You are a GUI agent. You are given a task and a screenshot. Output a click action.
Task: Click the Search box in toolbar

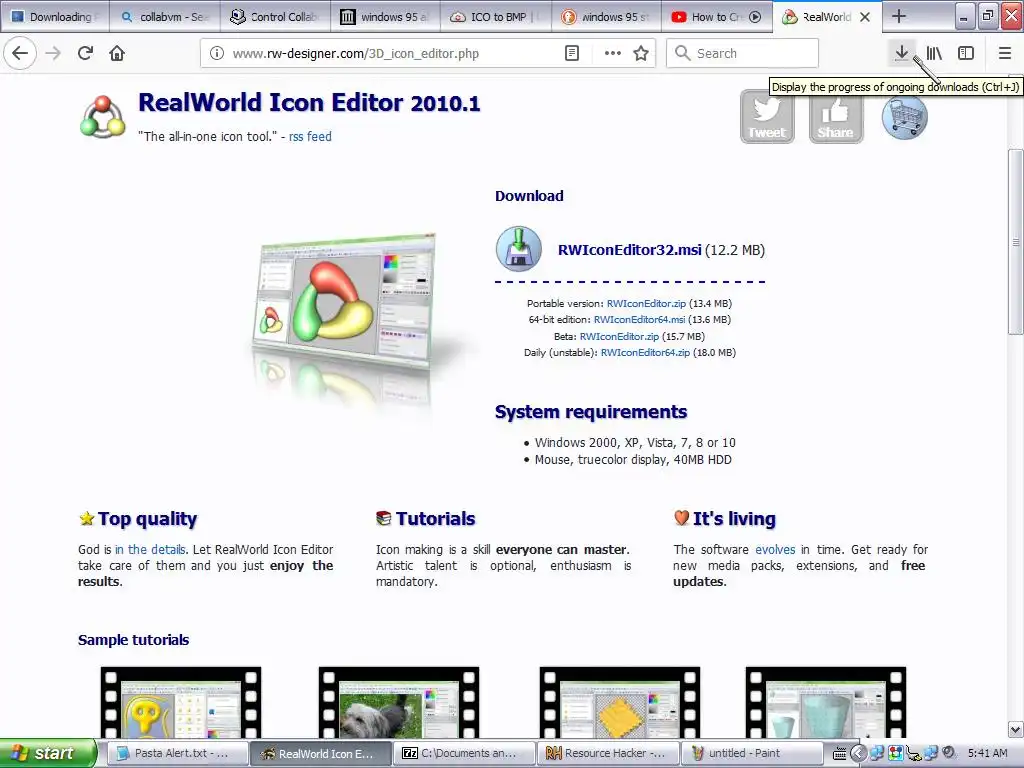point(743,53)
